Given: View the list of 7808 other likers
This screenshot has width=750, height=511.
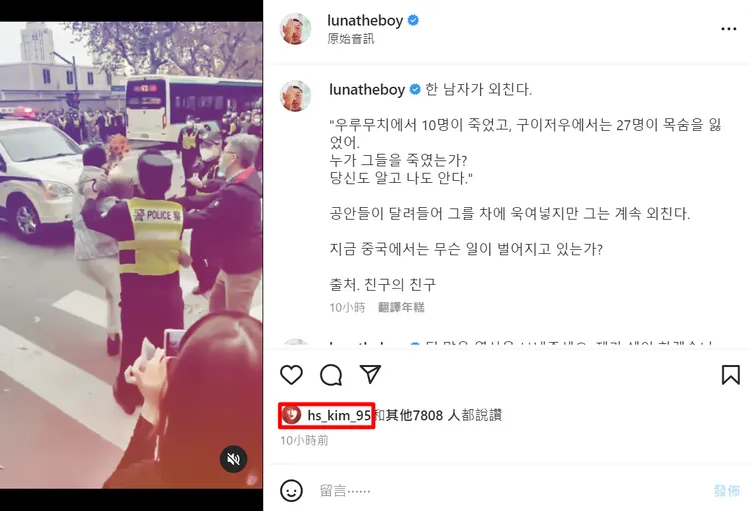Looking at the screenshot, I should [443, 415].
